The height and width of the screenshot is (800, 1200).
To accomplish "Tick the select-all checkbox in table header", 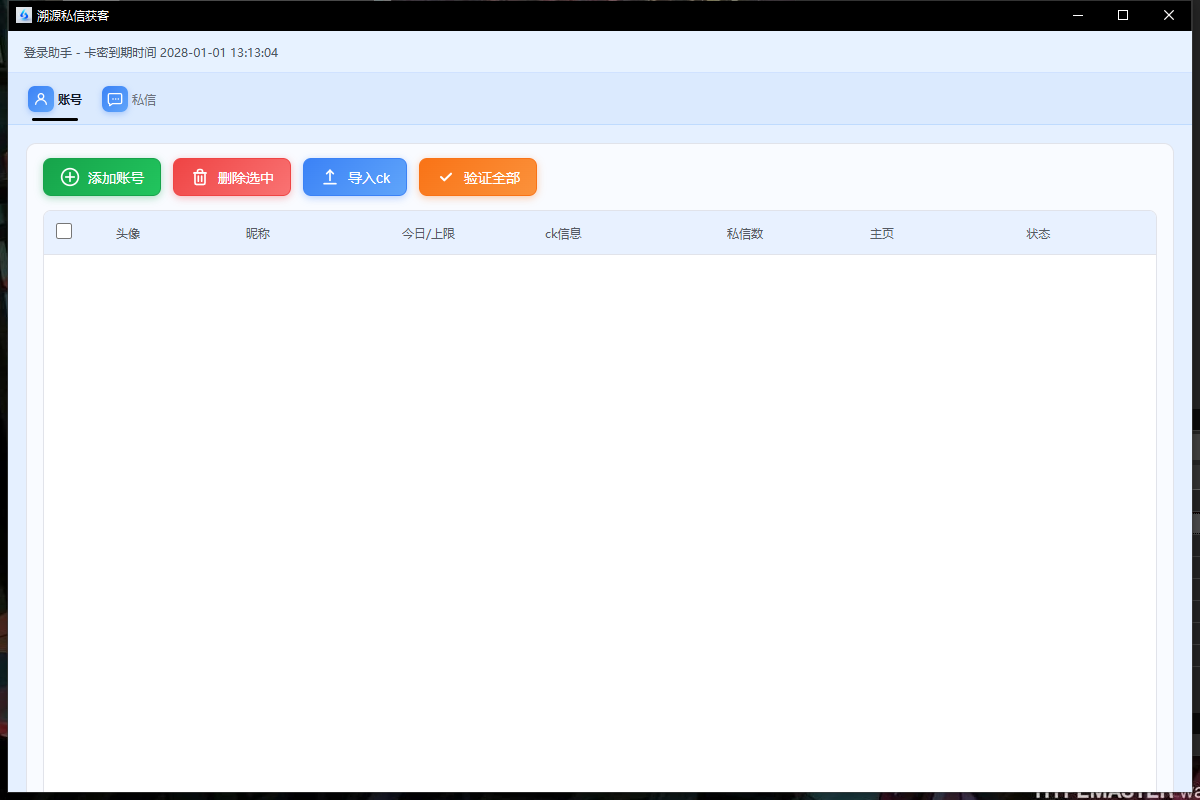I will [64, 231].
